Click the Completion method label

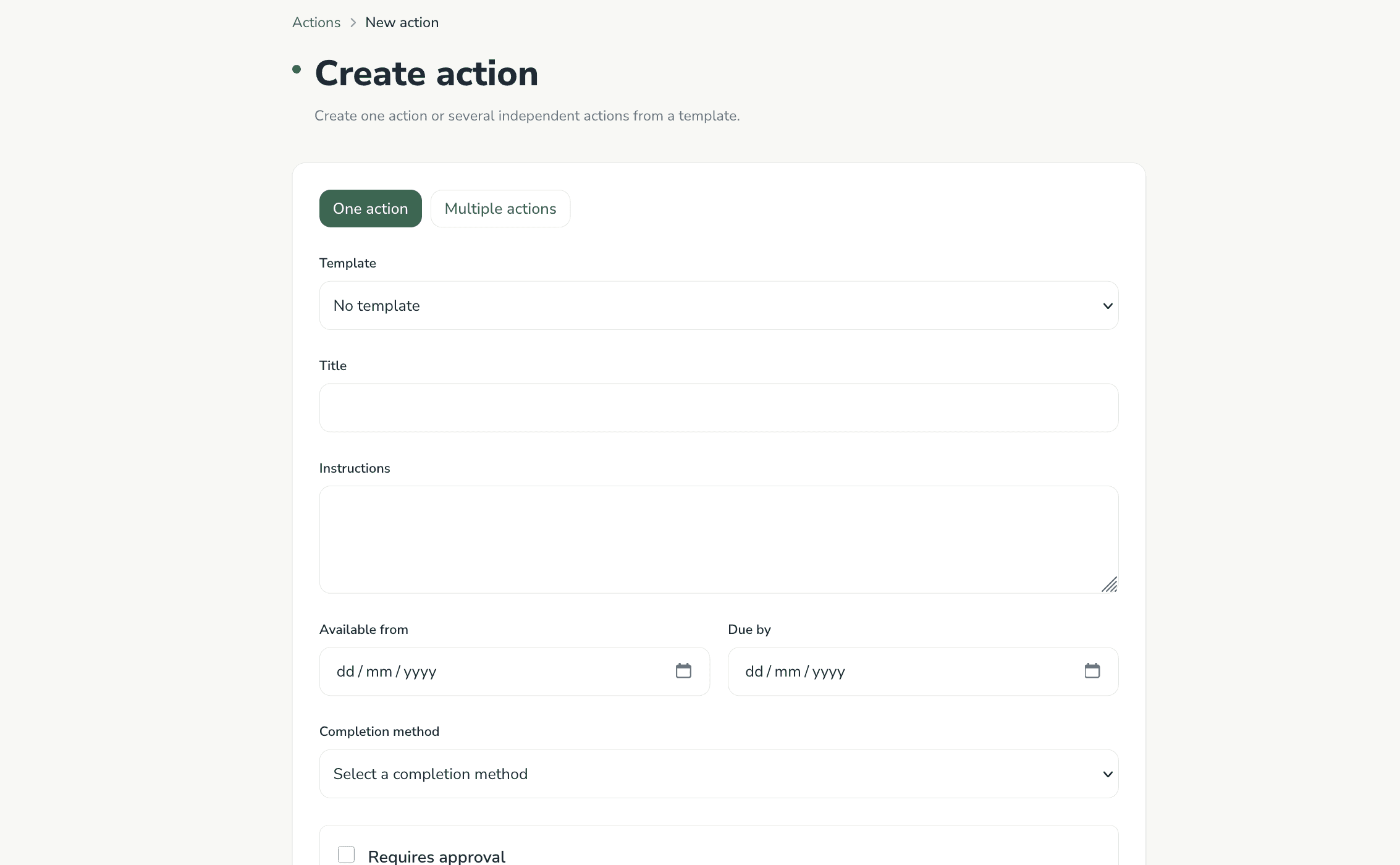(x=379, y=732)
